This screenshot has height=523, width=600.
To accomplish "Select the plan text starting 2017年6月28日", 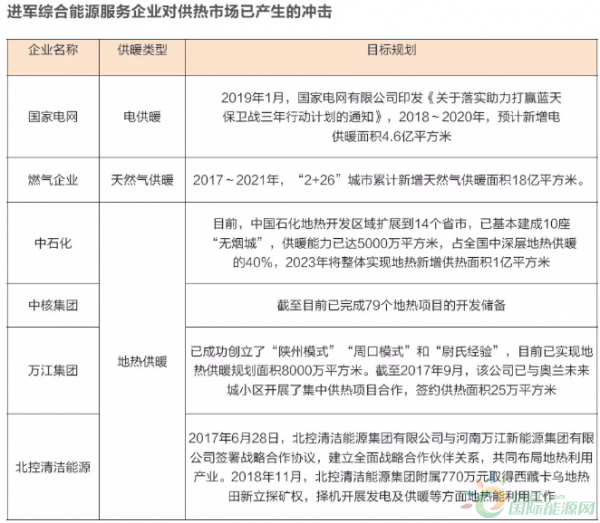I will point(391,467).
